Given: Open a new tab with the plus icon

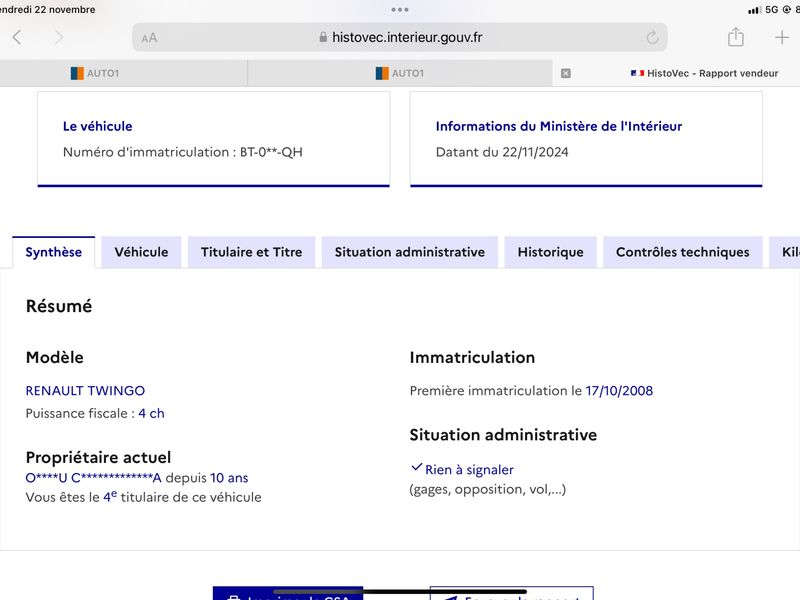Looking at the screenshot, I should pyautogui.click(x=782, y=37).
